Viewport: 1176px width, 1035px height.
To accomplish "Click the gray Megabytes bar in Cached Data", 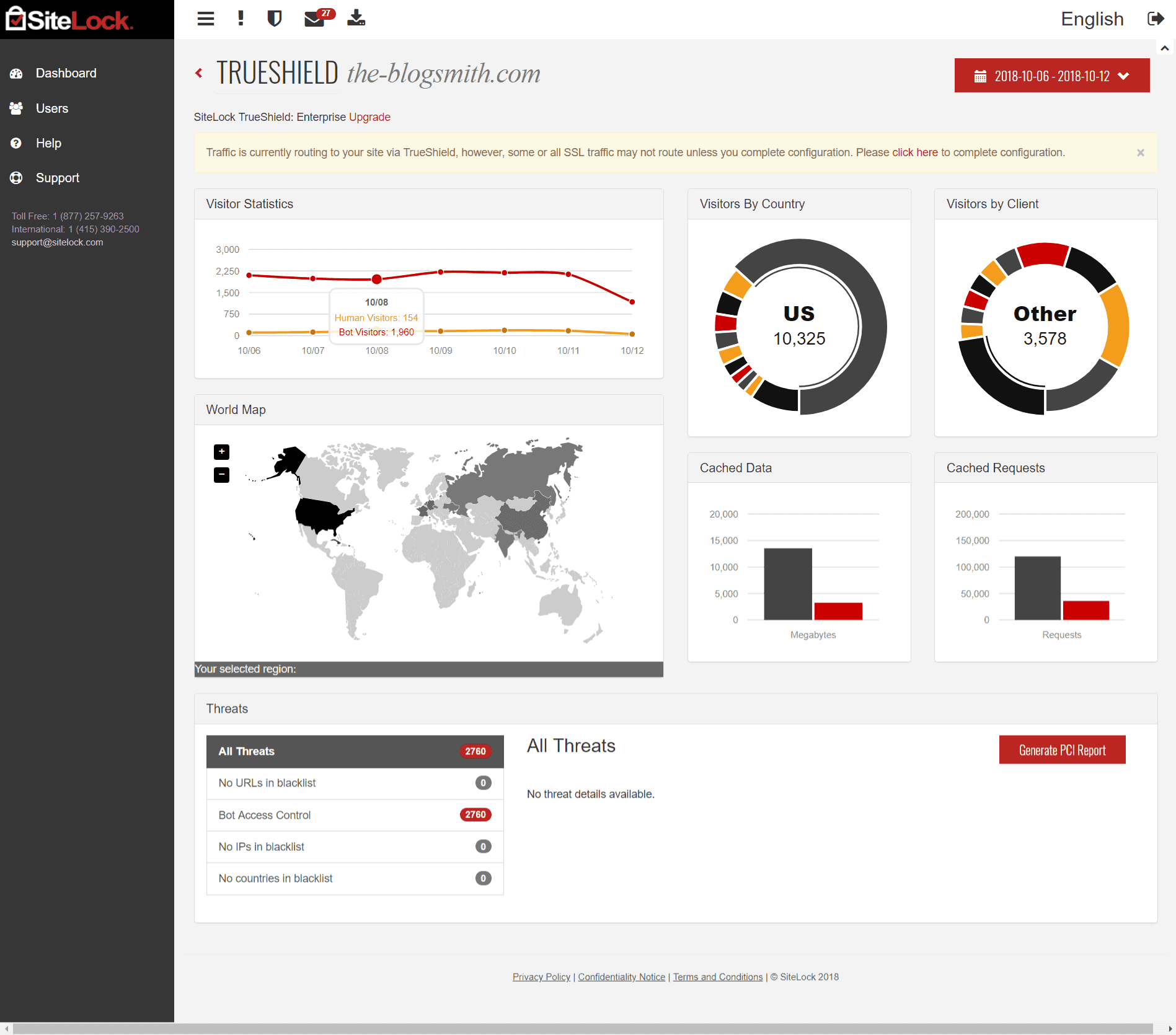I will click(787, 584).
